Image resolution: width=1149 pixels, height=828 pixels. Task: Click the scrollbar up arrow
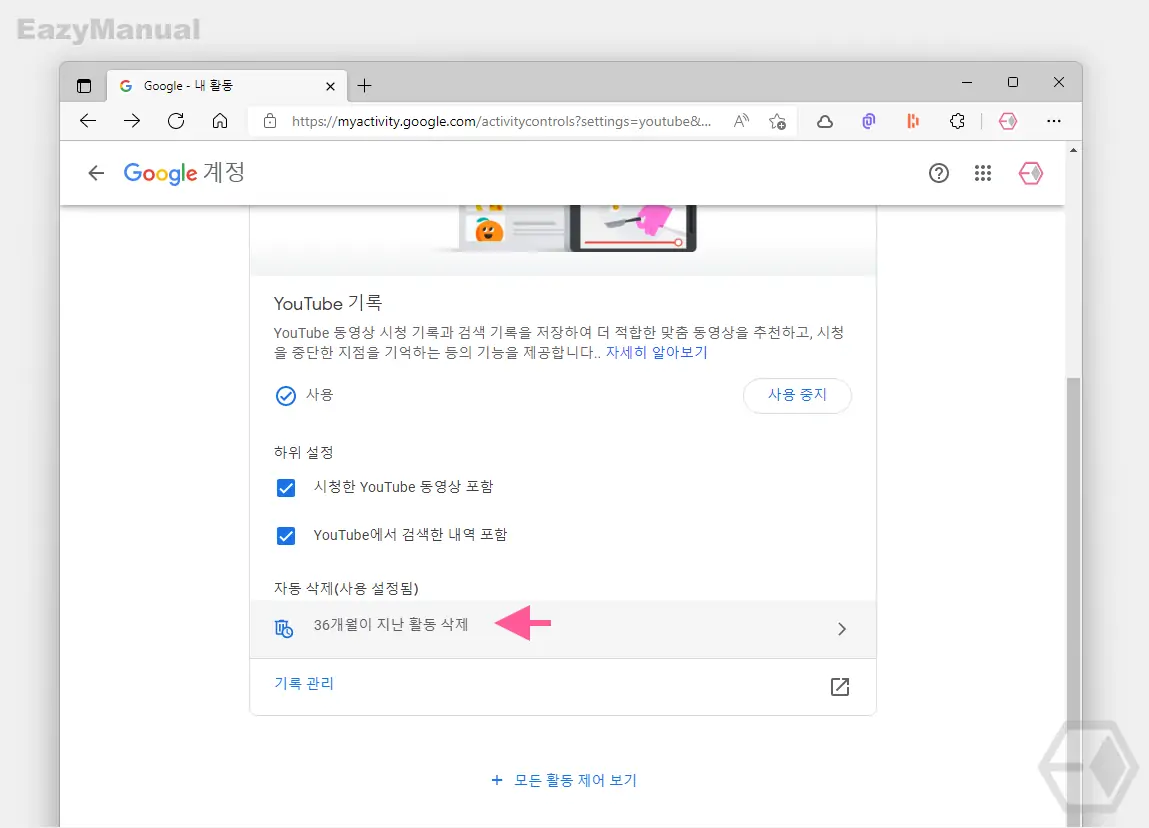1074,149
